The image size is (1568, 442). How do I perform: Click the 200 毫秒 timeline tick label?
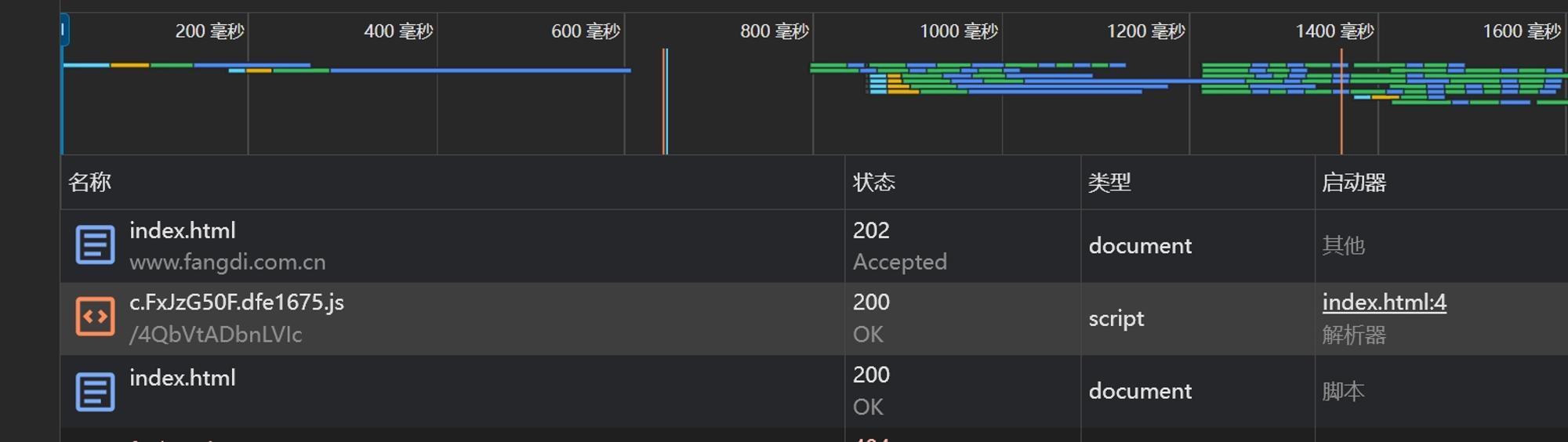click(209, 31)
